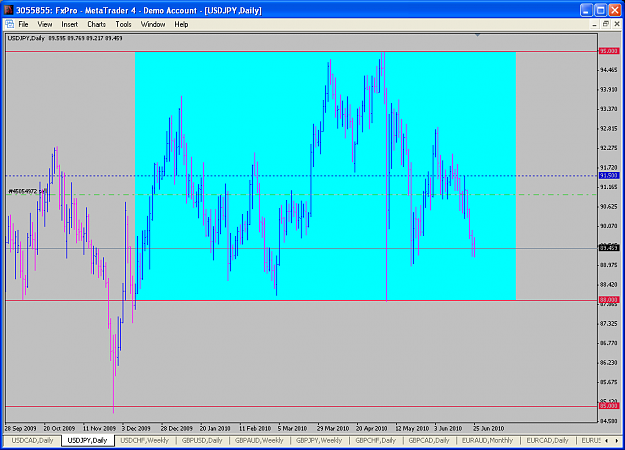Open the File menu
625x450 pixels.
[23, 24]
